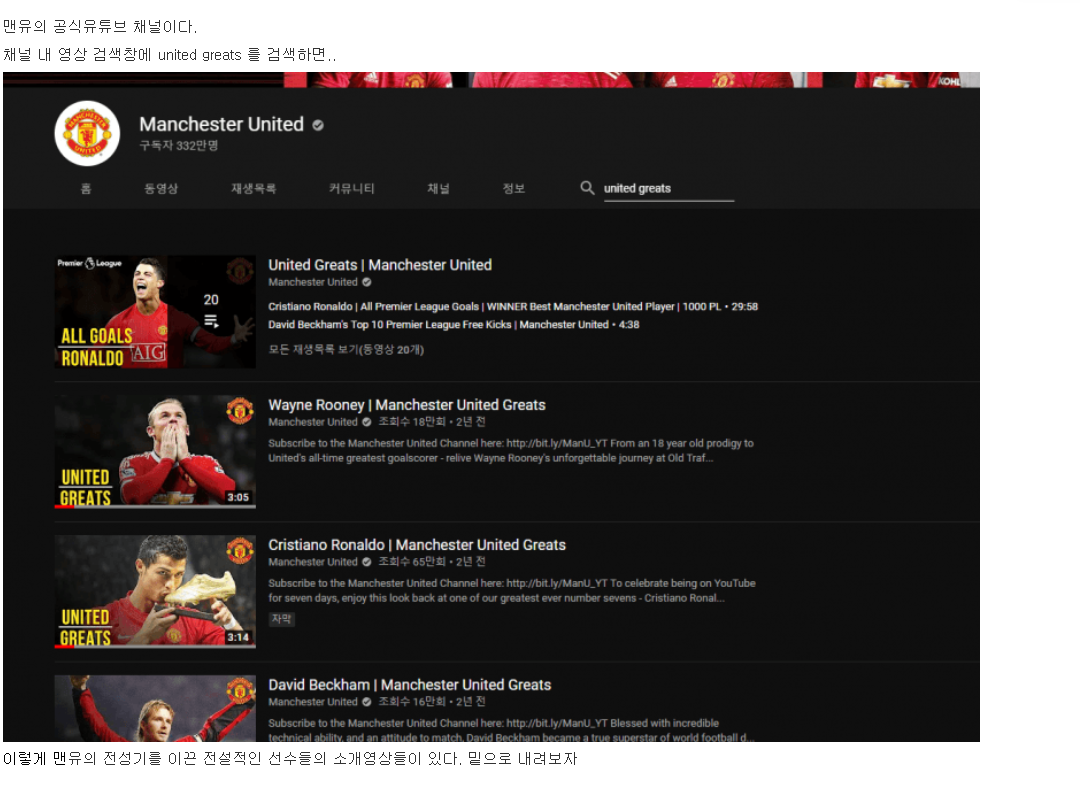Click the verified badge beside Manchester United title

pos(318,125)
